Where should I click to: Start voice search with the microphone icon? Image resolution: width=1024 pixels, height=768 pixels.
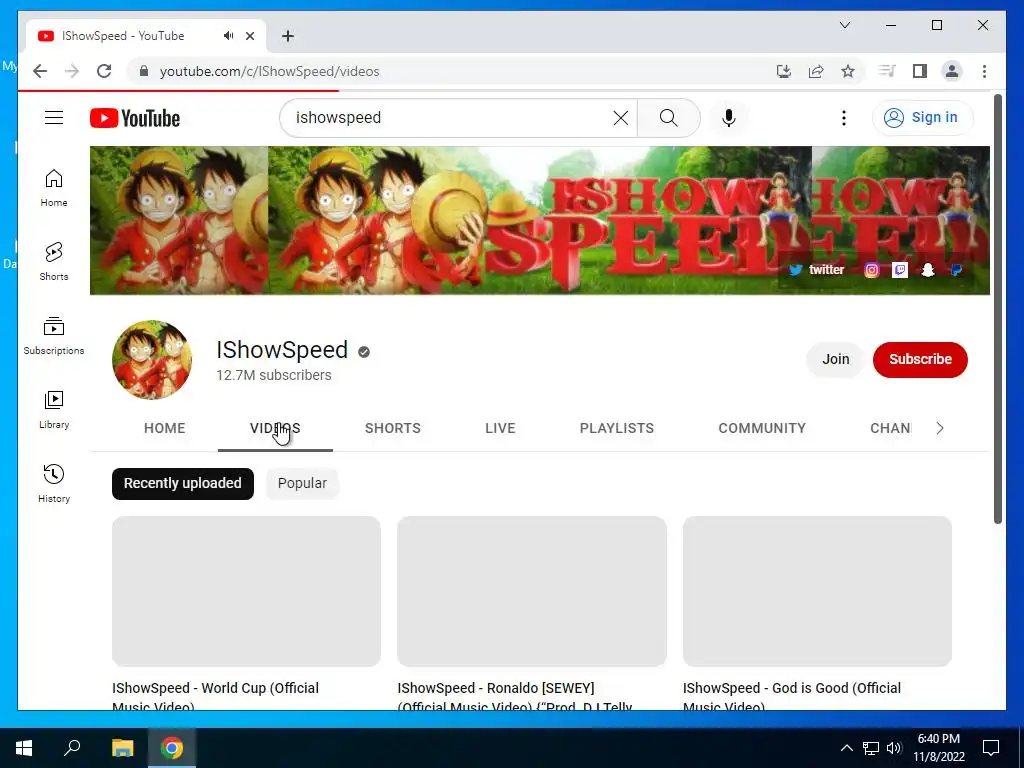[x=729, y=118]
